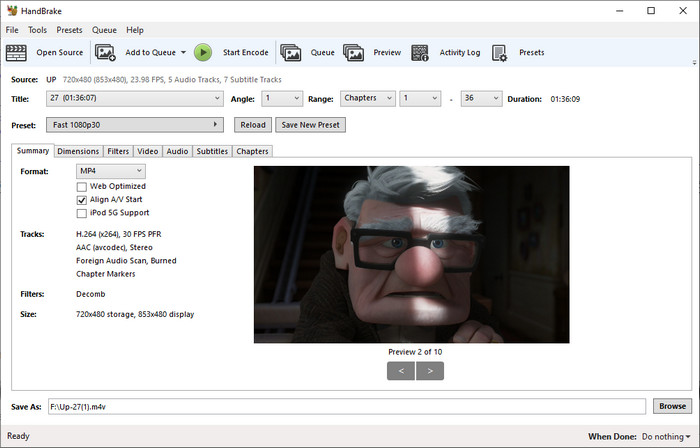Click the Add to Queue picture icon
The height and width of the screenshot is (448, 700).
tap(105, 53)
